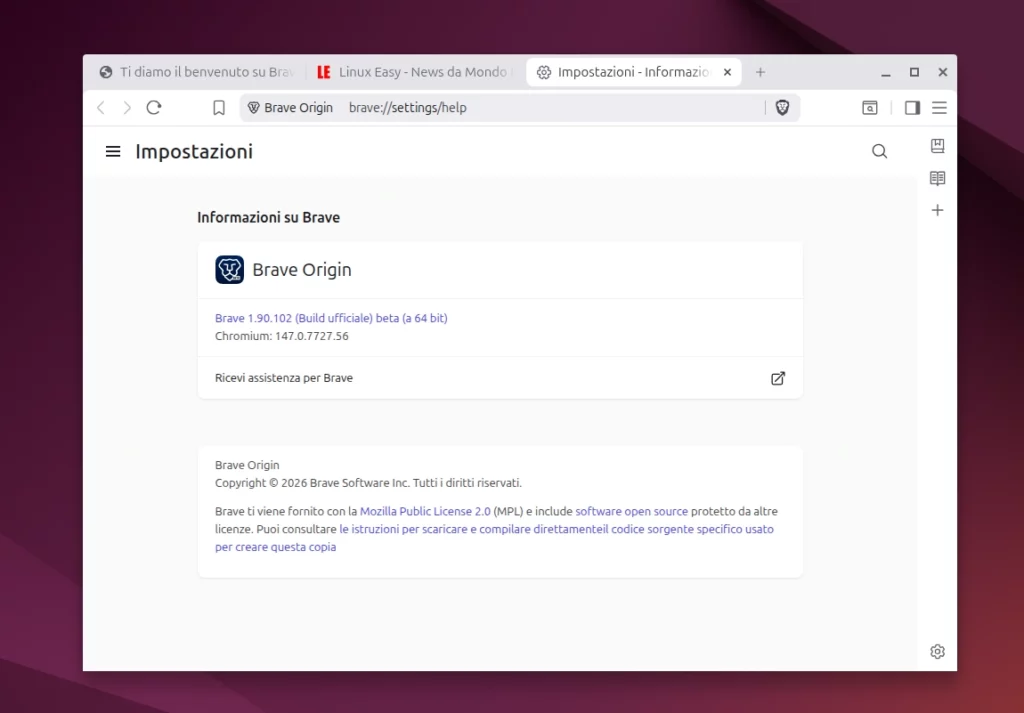
Task: Go back using the navigation arrow
Action: [100, 107]
